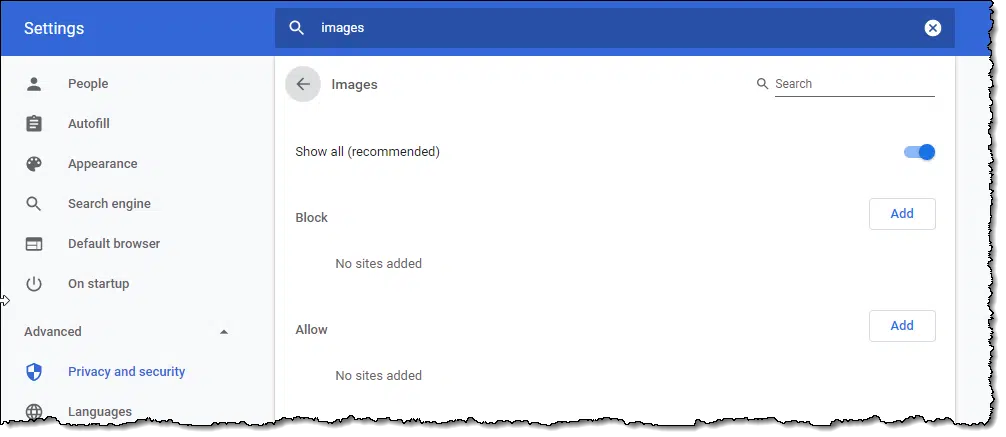This screenshot has height=437, width=1006.
Task: Click the Default browser window icon
Action: tap(34, 244)
